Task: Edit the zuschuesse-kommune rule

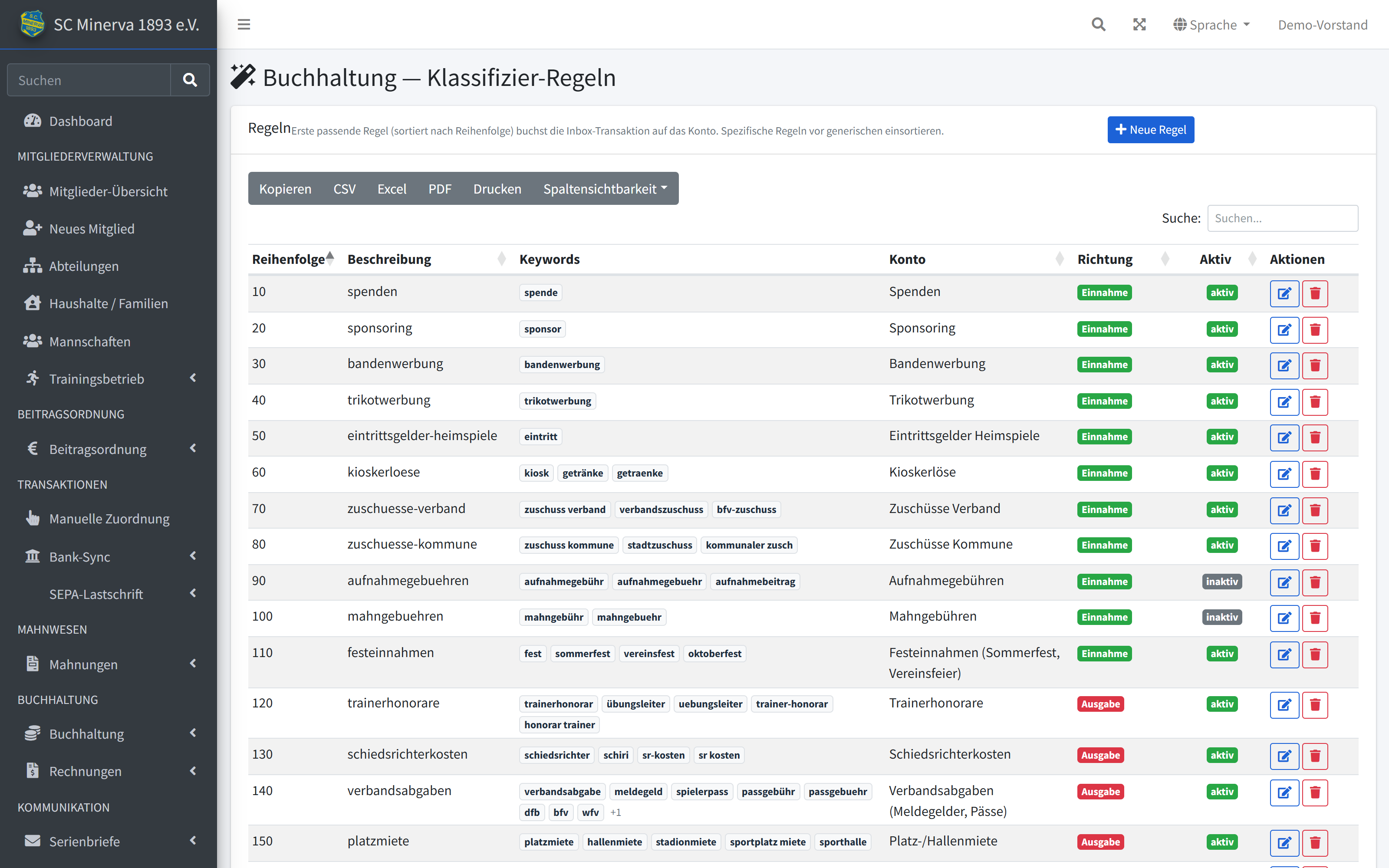Action: [x=1284, y=546]
